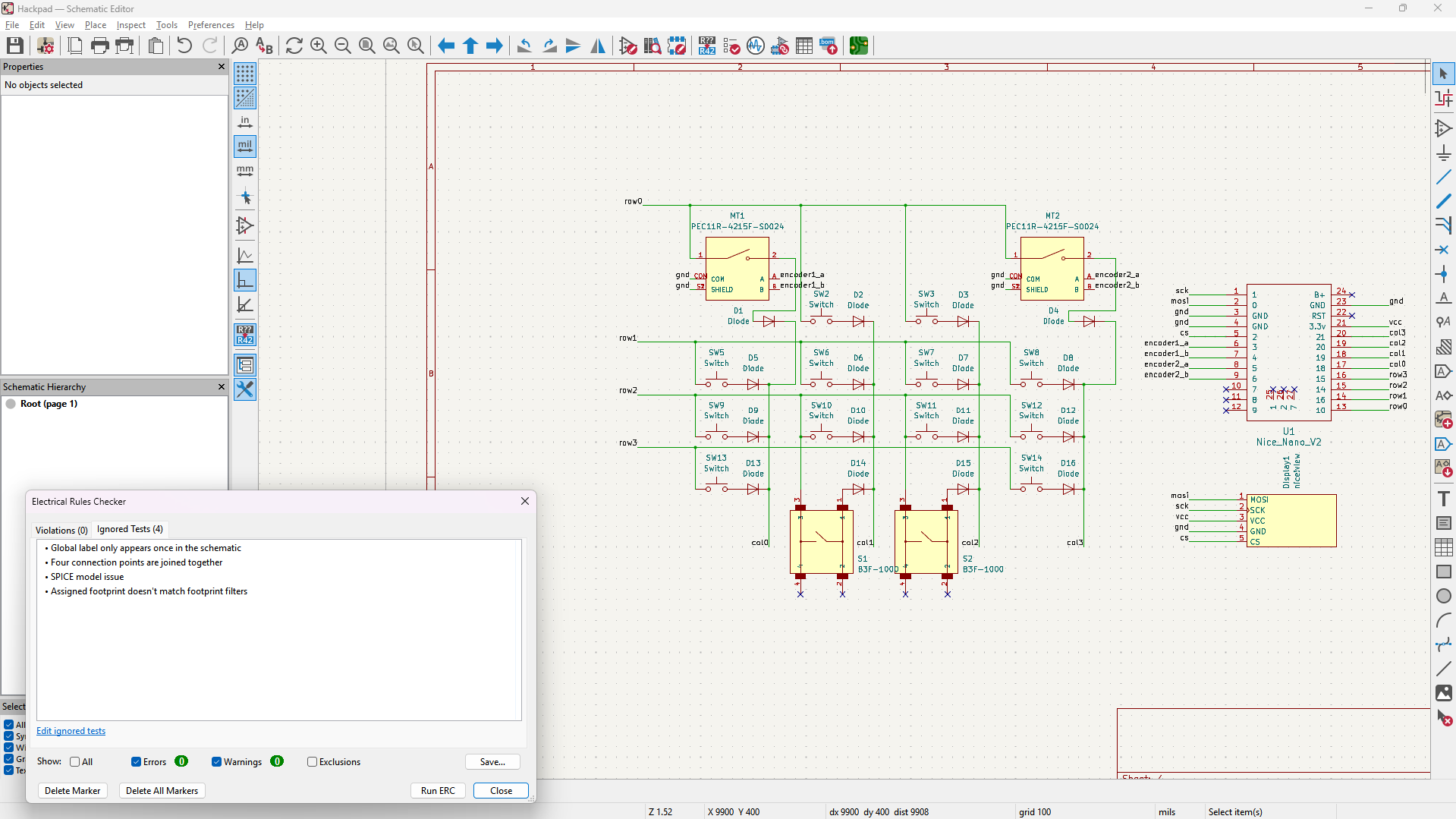Open the Edit ignored tests link
This screenshot has height=819, width=1456.
coord(71,730)
